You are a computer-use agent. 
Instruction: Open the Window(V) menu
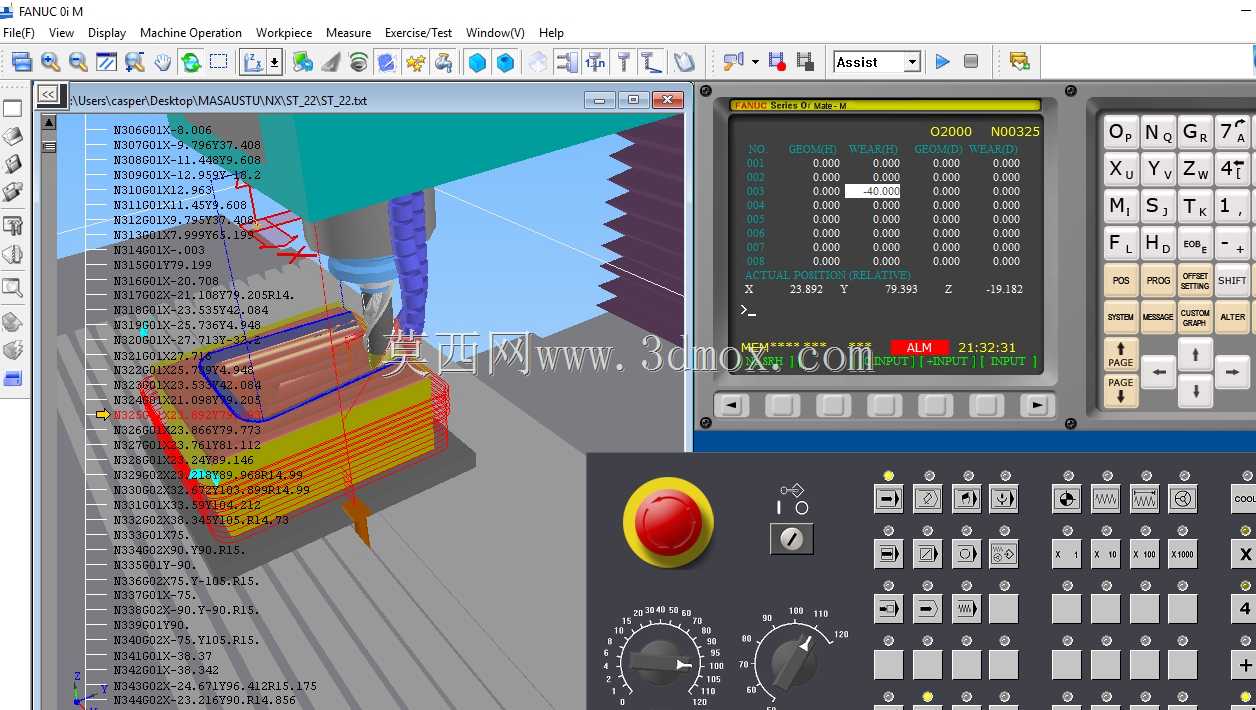coord(495,33)
